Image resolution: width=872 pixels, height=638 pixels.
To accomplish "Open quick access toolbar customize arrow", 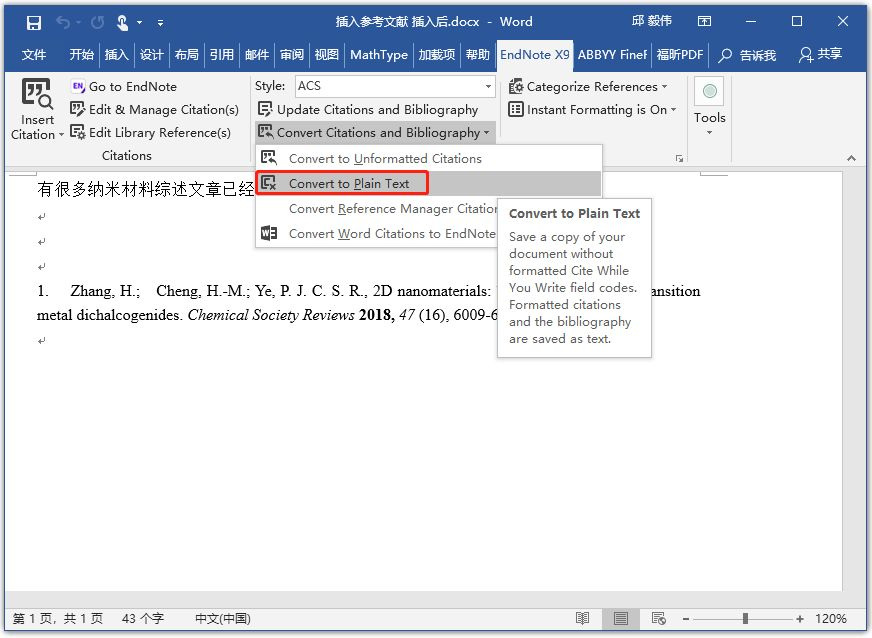I will click(x=160, y=23).
